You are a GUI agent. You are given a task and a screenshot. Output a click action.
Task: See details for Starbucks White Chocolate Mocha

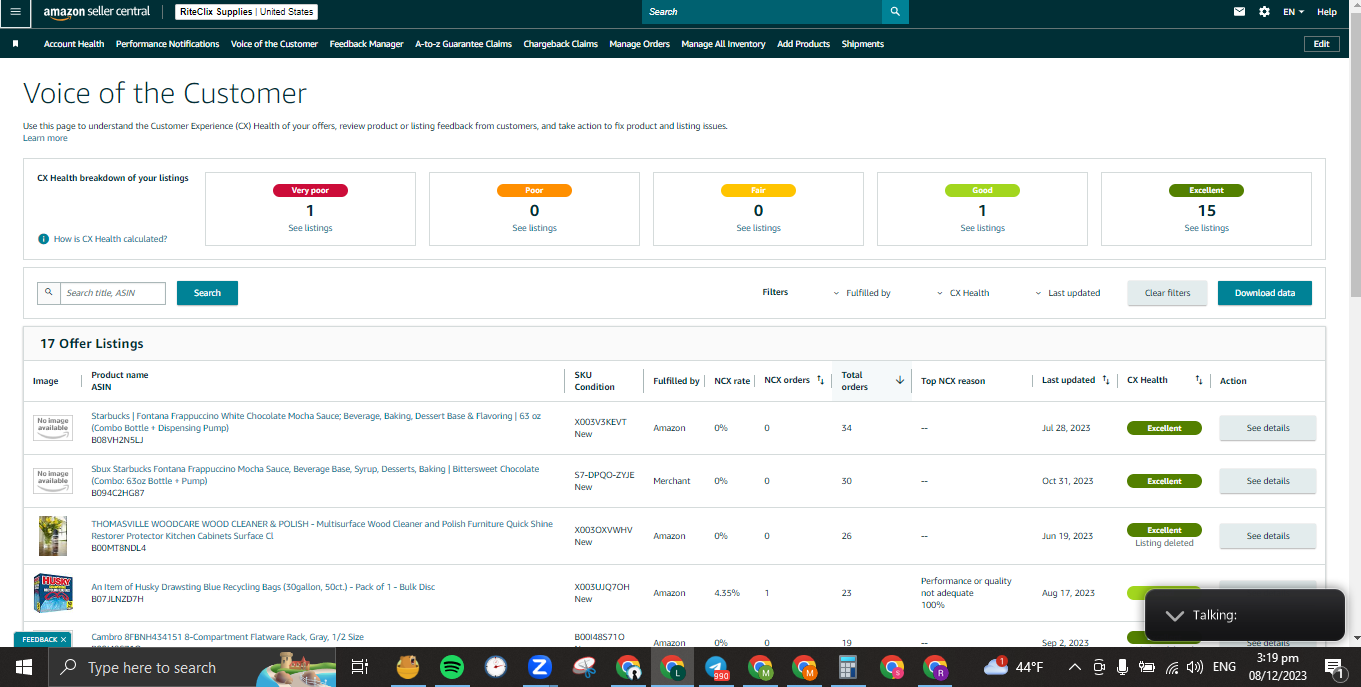pyautogui.click(x=1268, y=428)
